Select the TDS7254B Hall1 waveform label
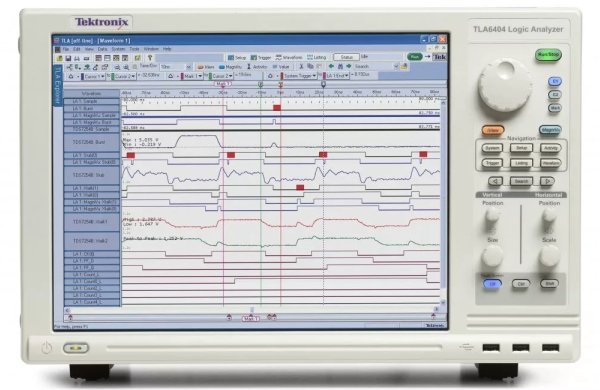The height and width of the screenshot is (390, 600). (x=92, y=222)
